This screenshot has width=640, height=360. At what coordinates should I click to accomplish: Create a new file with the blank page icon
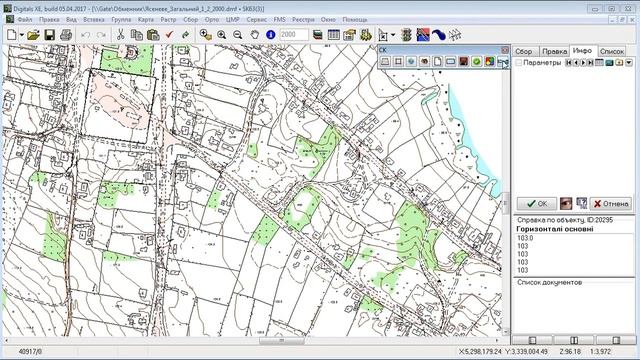12,35
